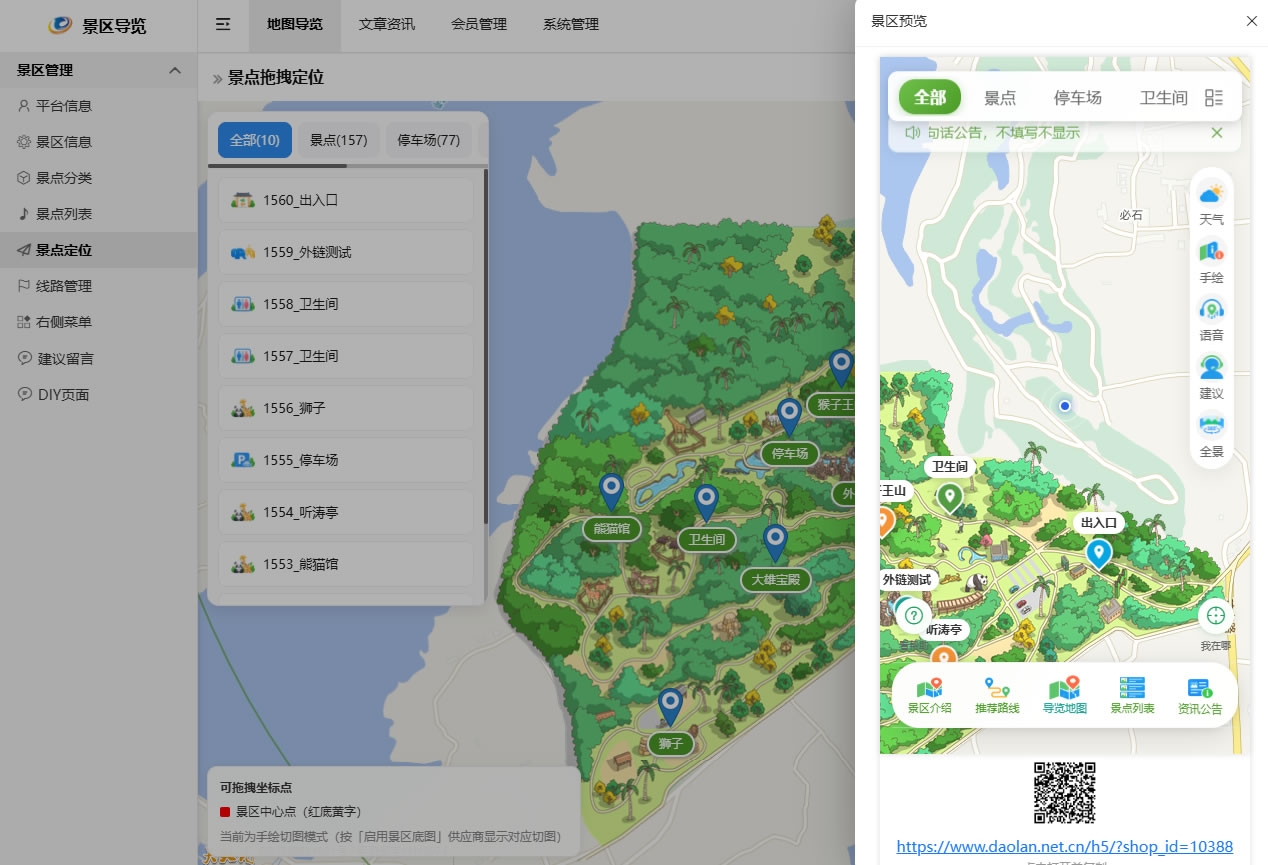Open 景区介绍 in preview bottom bar

pyautogui.click(x=930, y=695)
